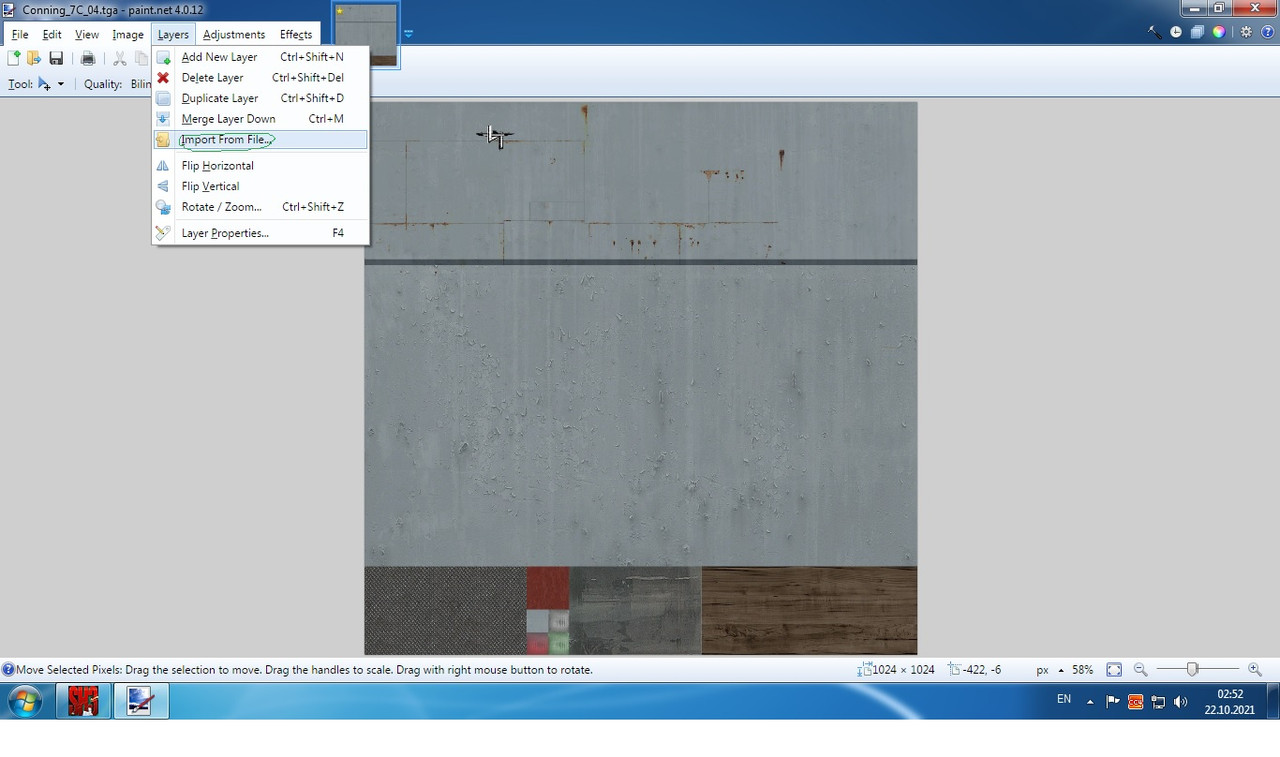
Task: Click the 58% zoom percentage value
Action: coord(1083,670)
